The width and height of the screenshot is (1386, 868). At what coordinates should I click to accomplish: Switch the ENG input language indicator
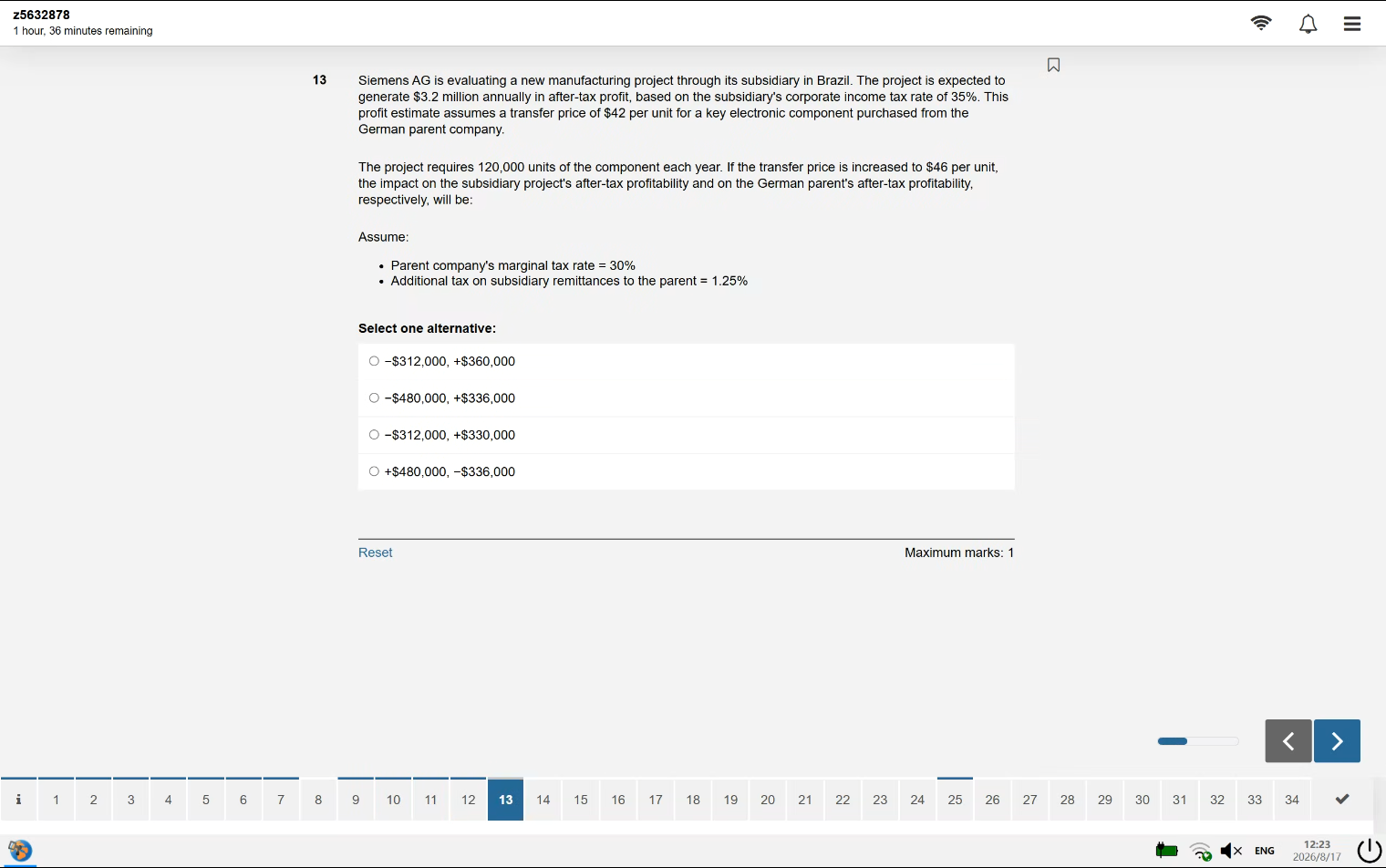(x=1265, y=851)
